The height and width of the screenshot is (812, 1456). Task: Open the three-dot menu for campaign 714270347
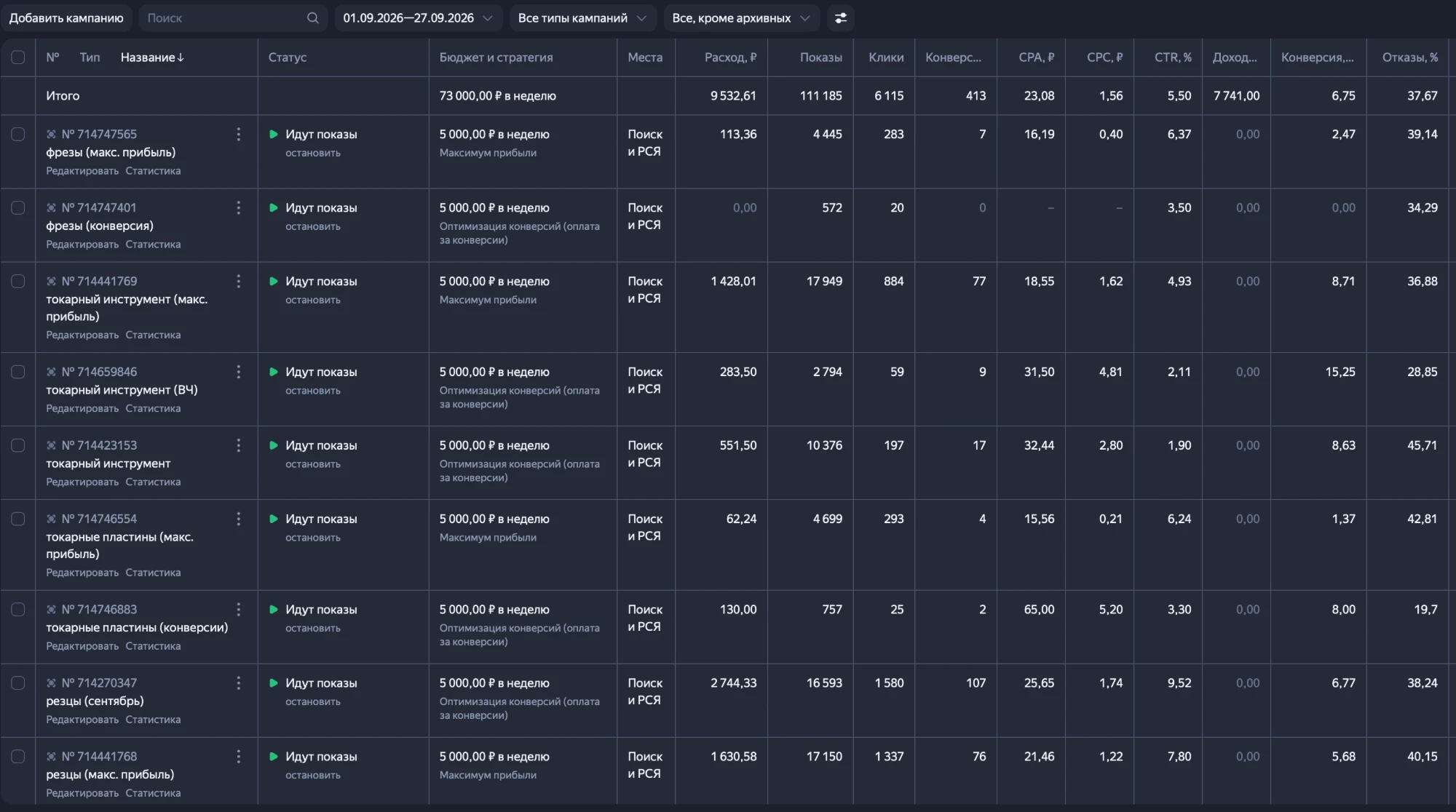click(x=238, y=683)
